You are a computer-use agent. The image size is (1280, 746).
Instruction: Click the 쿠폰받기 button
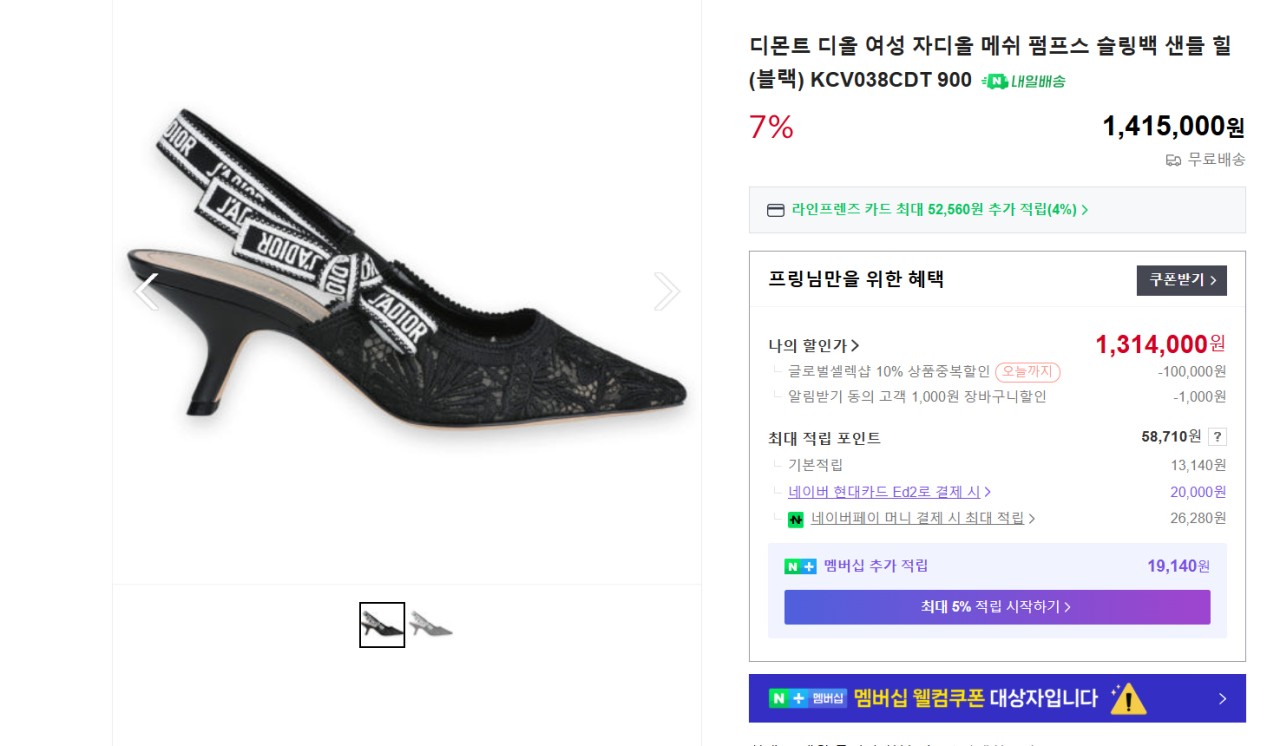[x=1181, y=280]
